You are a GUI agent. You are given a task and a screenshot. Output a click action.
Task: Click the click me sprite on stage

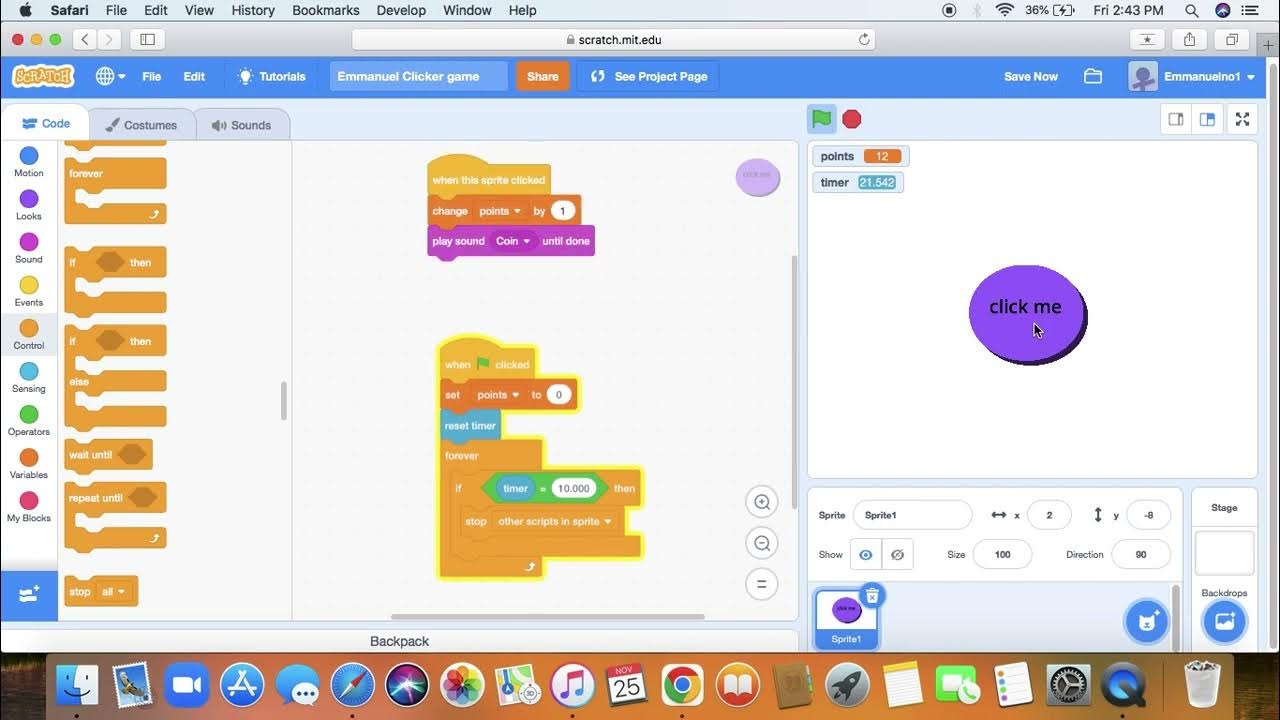pyautogui.click(x=1027, y=314)
